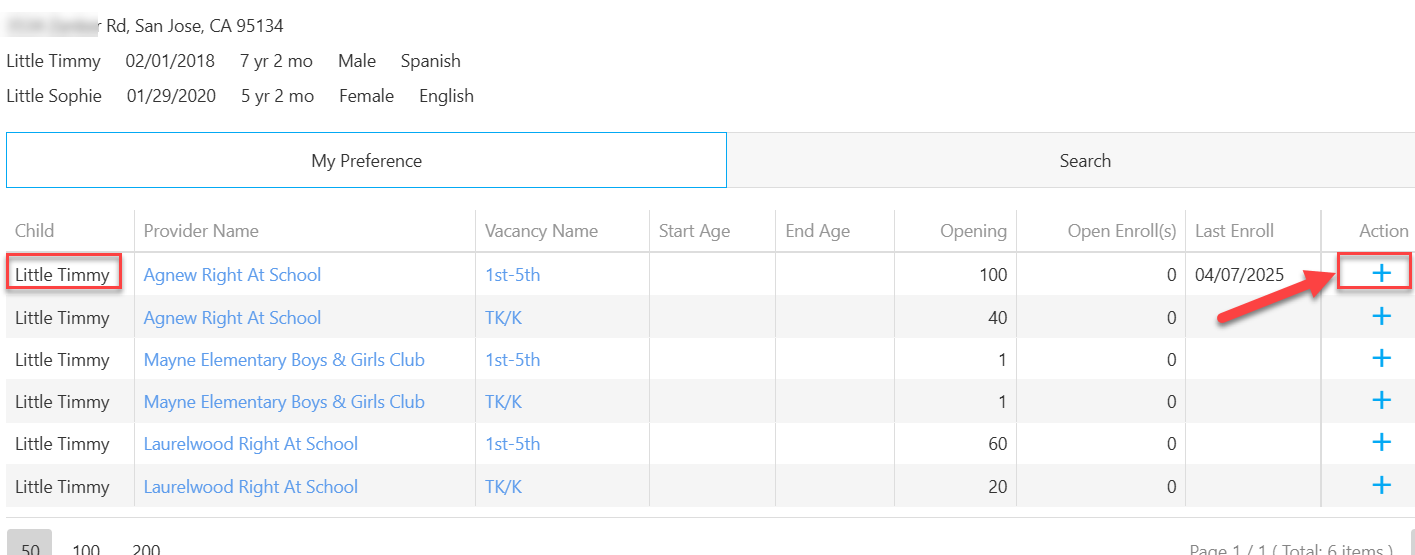The image size is (1415, 555).
Task: Click the Last Enroll column header
Action: pyautogui.click(x=1234, y=231)
